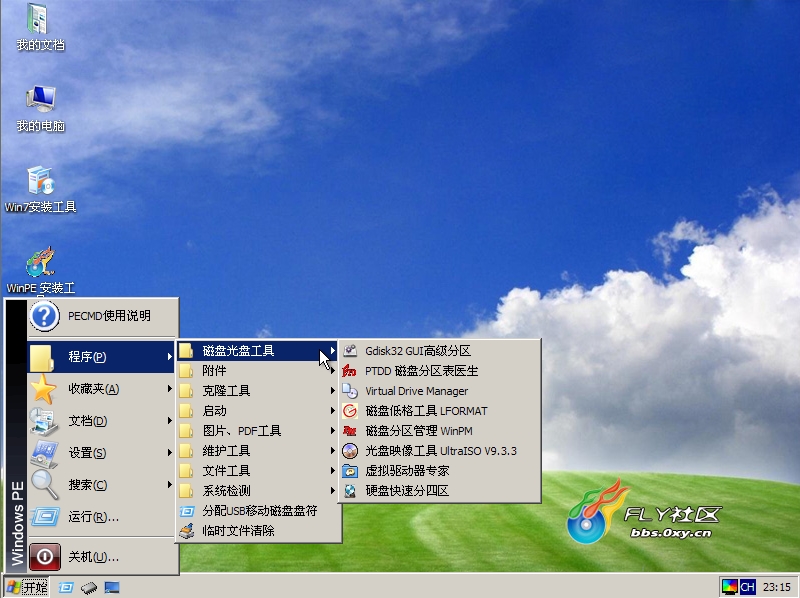
Task: Expand the 启动 submenu arrow
Action: click(x=332, y=411)
